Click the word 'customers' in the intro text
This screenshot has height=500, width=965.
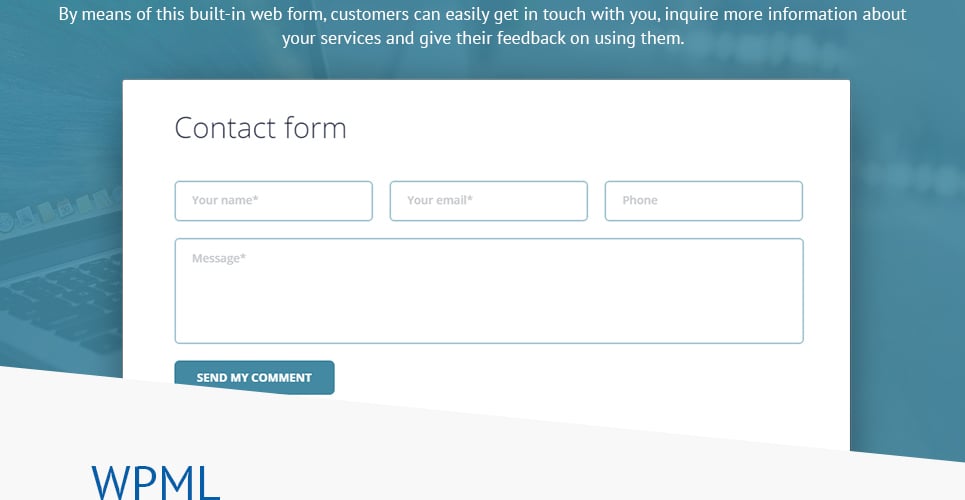coord(370,14)
